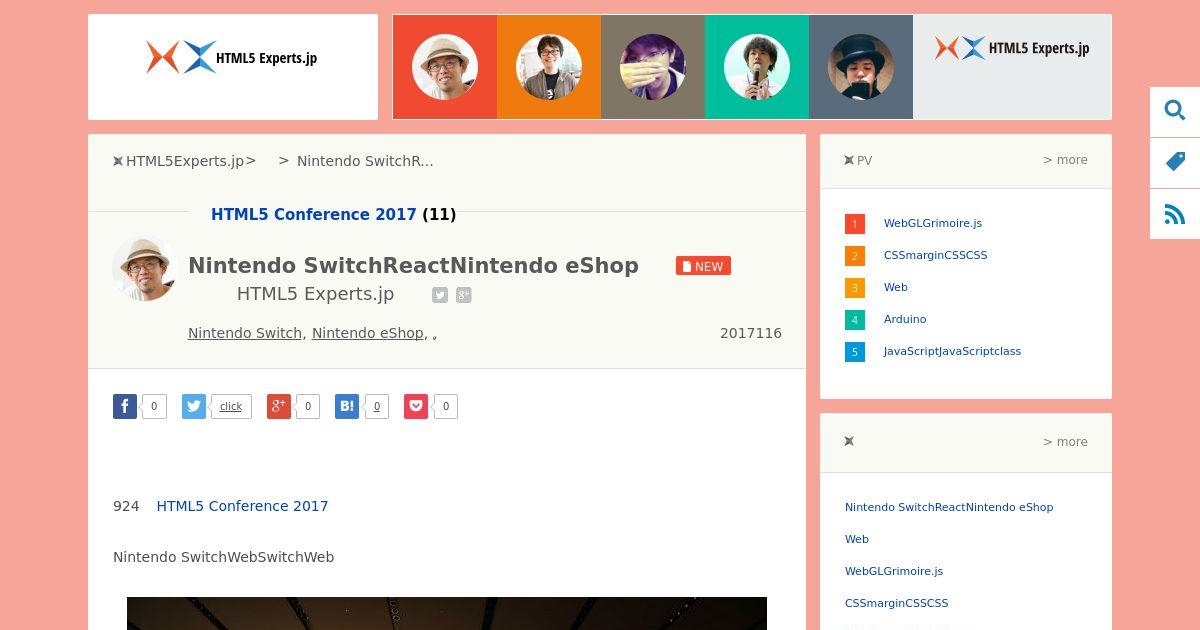Open the Facebook share count box

tap(154, 406)
